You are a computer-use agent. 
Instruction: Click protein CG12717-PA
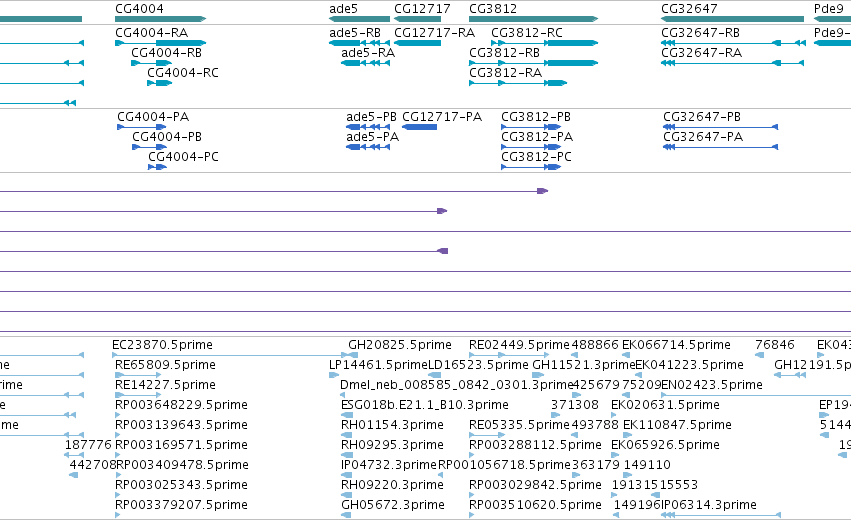click(x=442, y=117)
